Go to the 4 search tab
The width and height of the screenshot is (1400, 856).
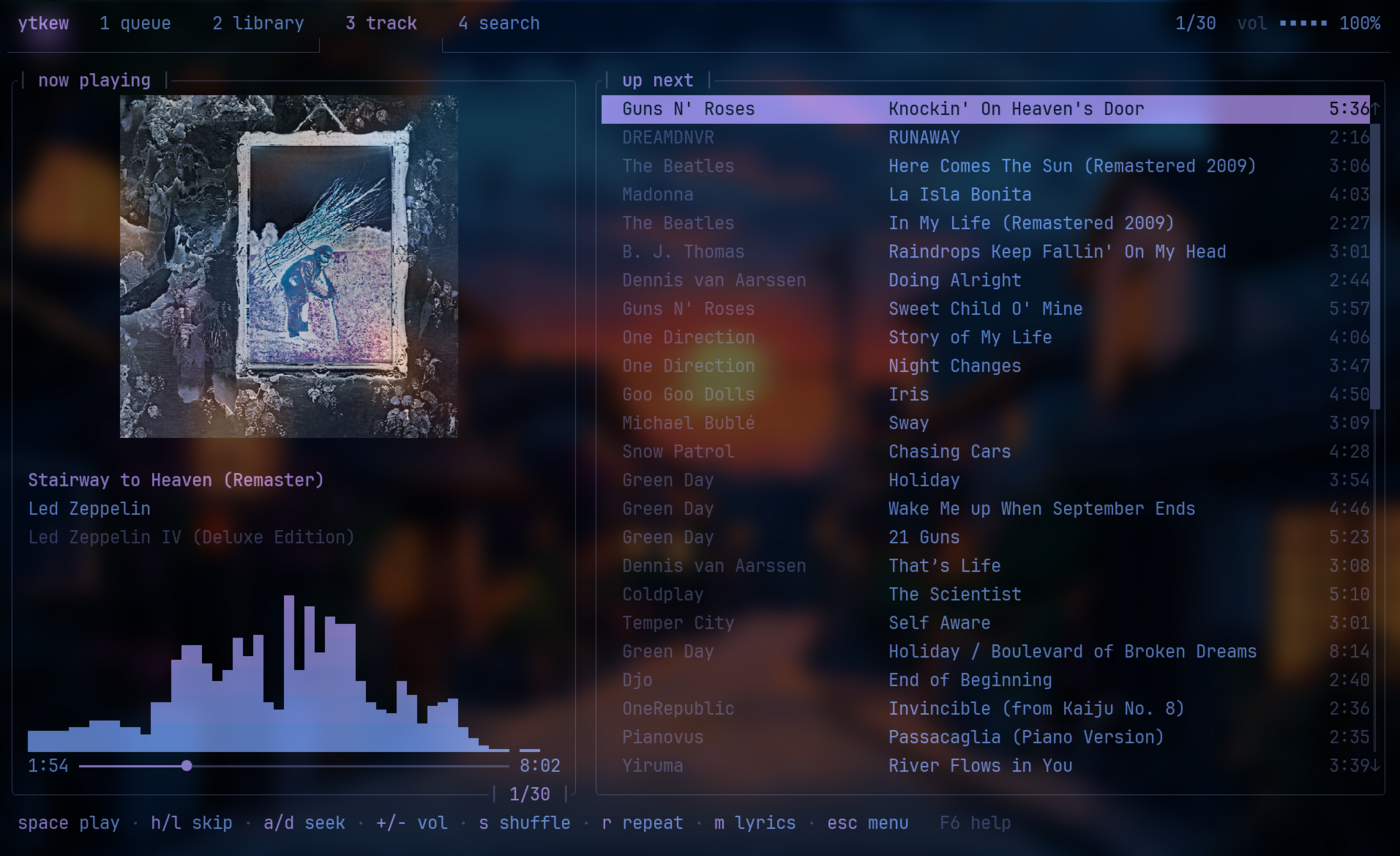click(x=499, y=23)
